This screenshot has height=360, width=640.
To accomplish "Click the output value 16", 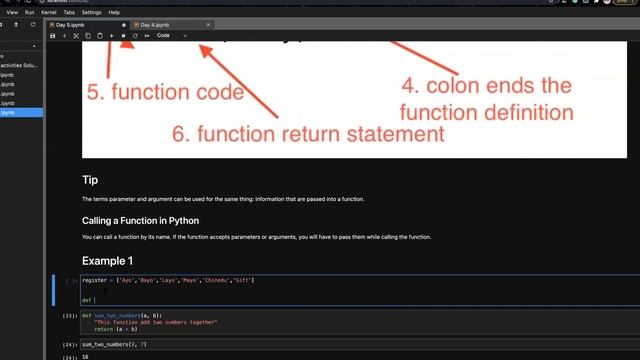I will pos(85,357).
